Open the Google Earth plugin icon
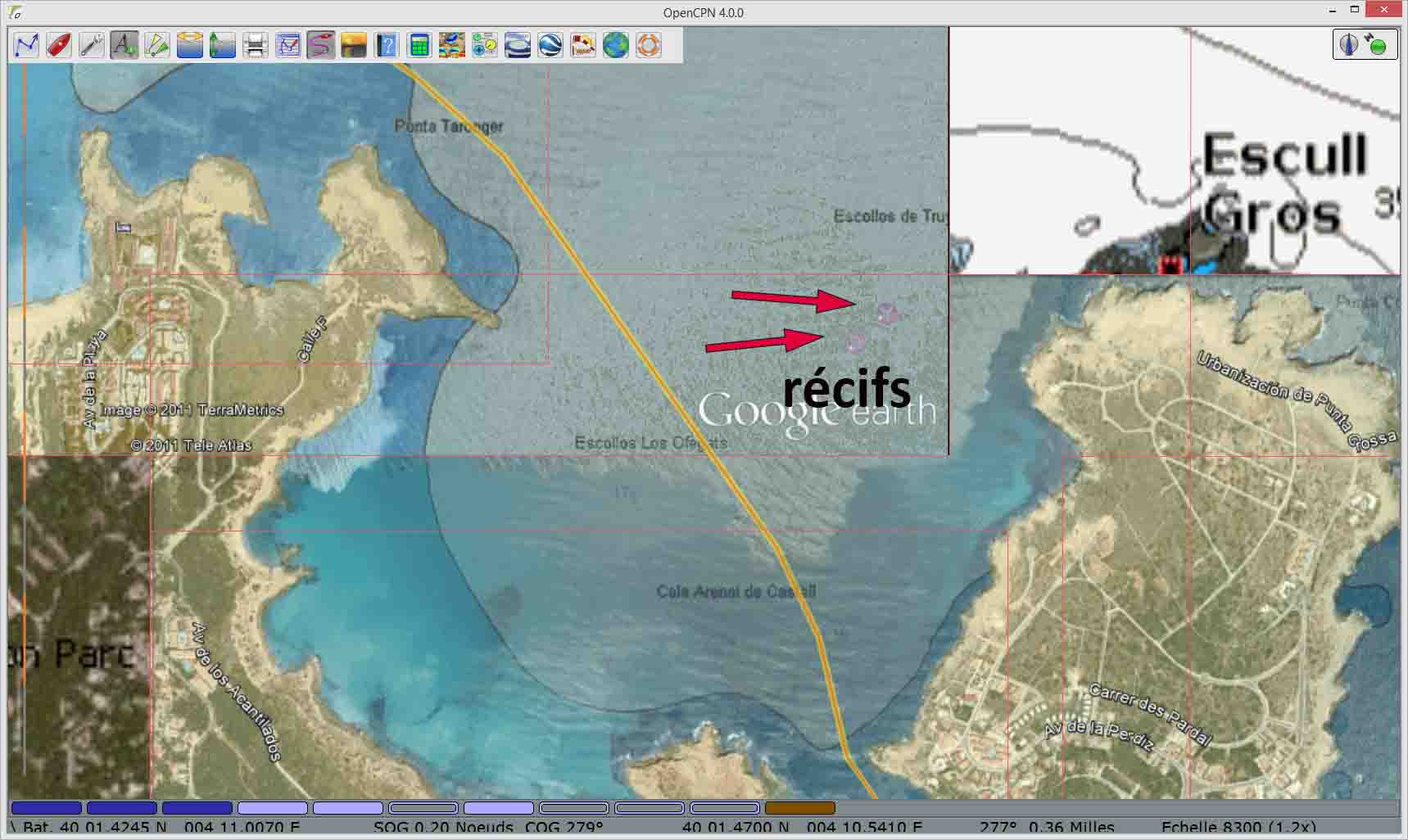The height and width of the screenshot is (840, 1408). (550, 45)
